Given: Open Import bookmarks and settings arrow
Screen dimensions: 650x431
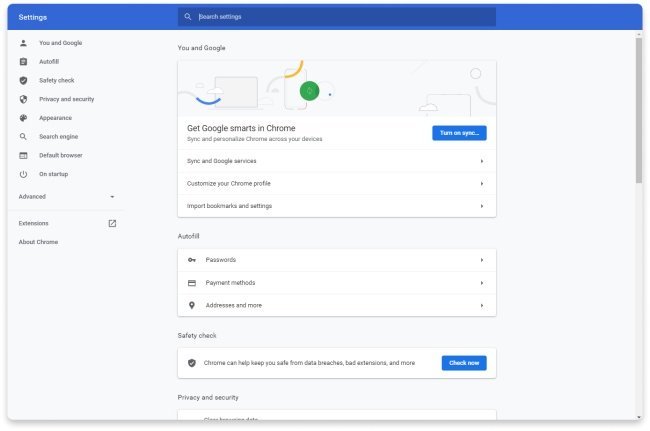Looking at the screenshot, I should click(x=482, y=206).
